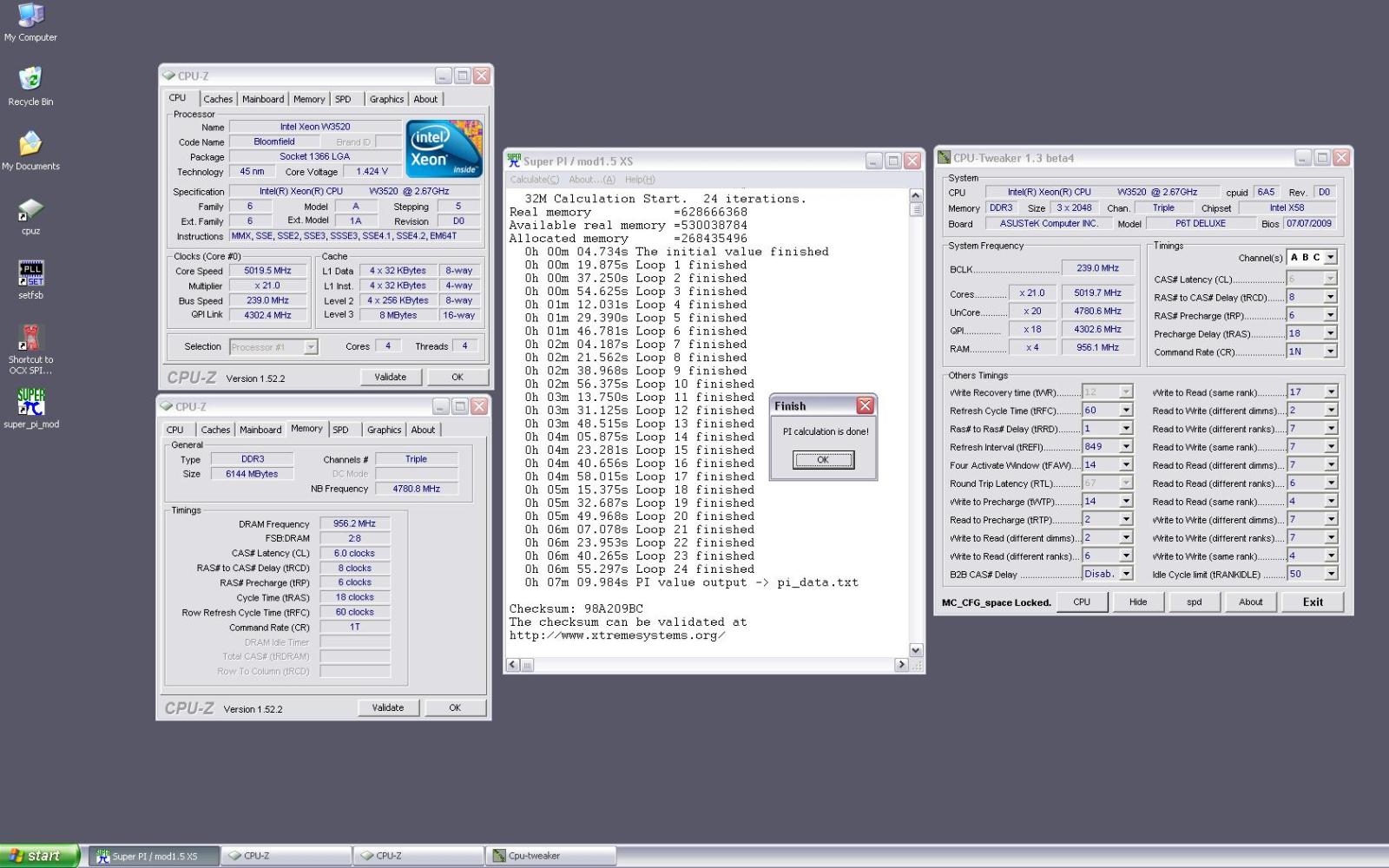Click BCLK 239.0 MHz field
1389x868 pixels.
(1097, 268)
